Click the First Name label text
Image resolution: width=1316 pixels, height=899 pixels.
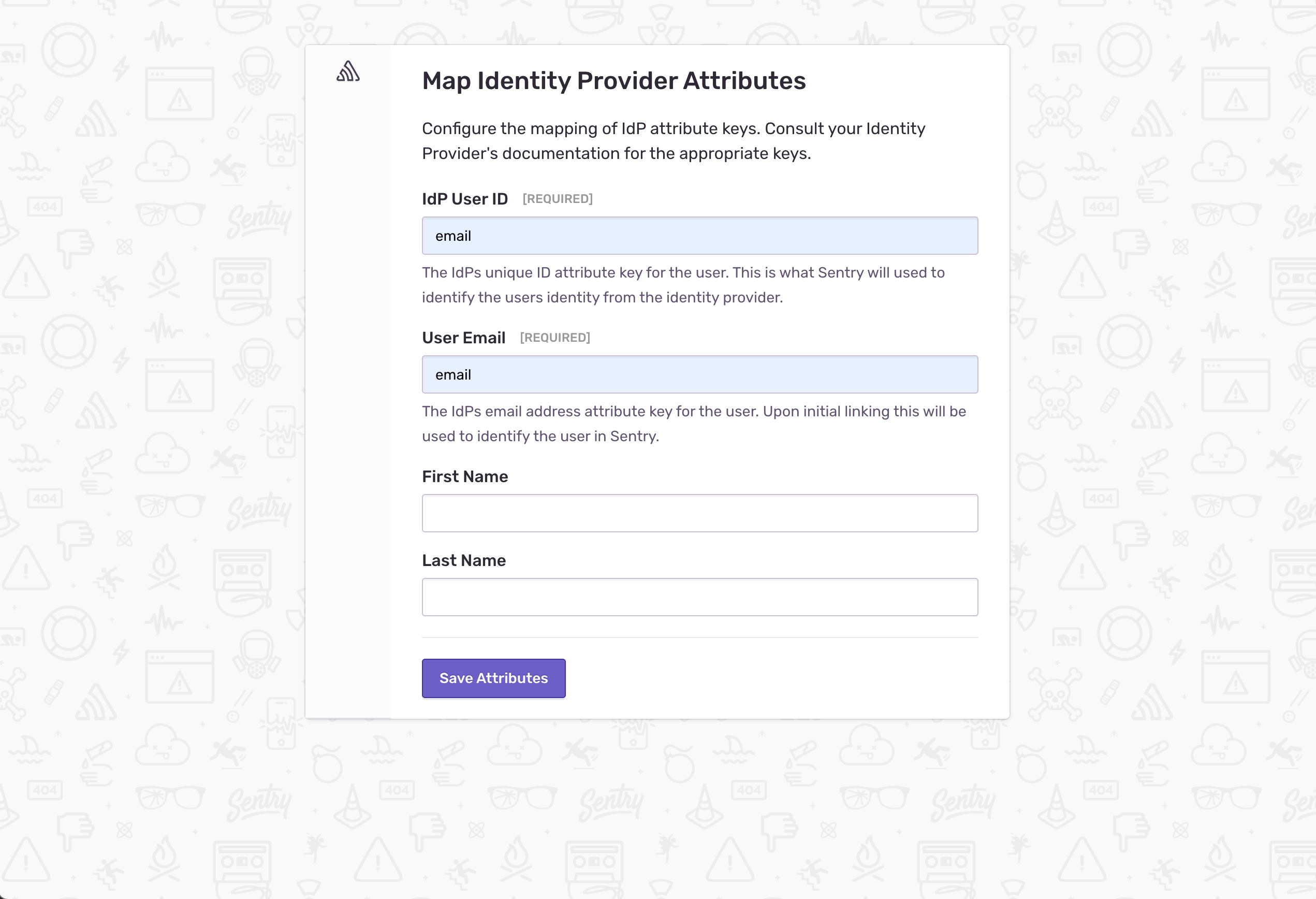point(465,476)
